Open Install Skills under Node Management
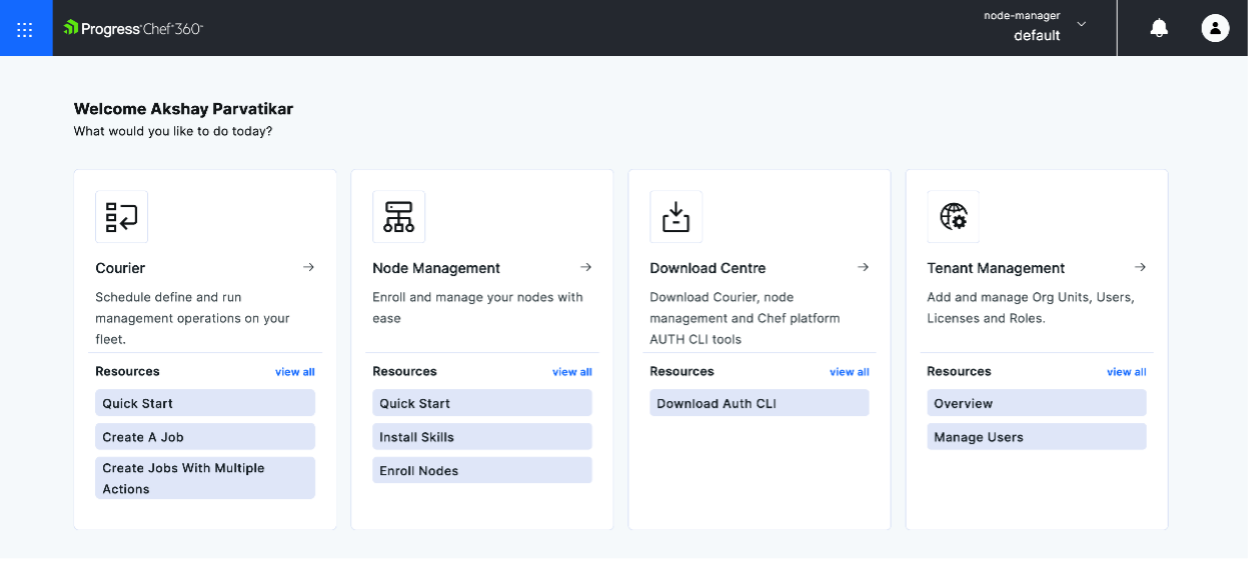 coord(482,437)
